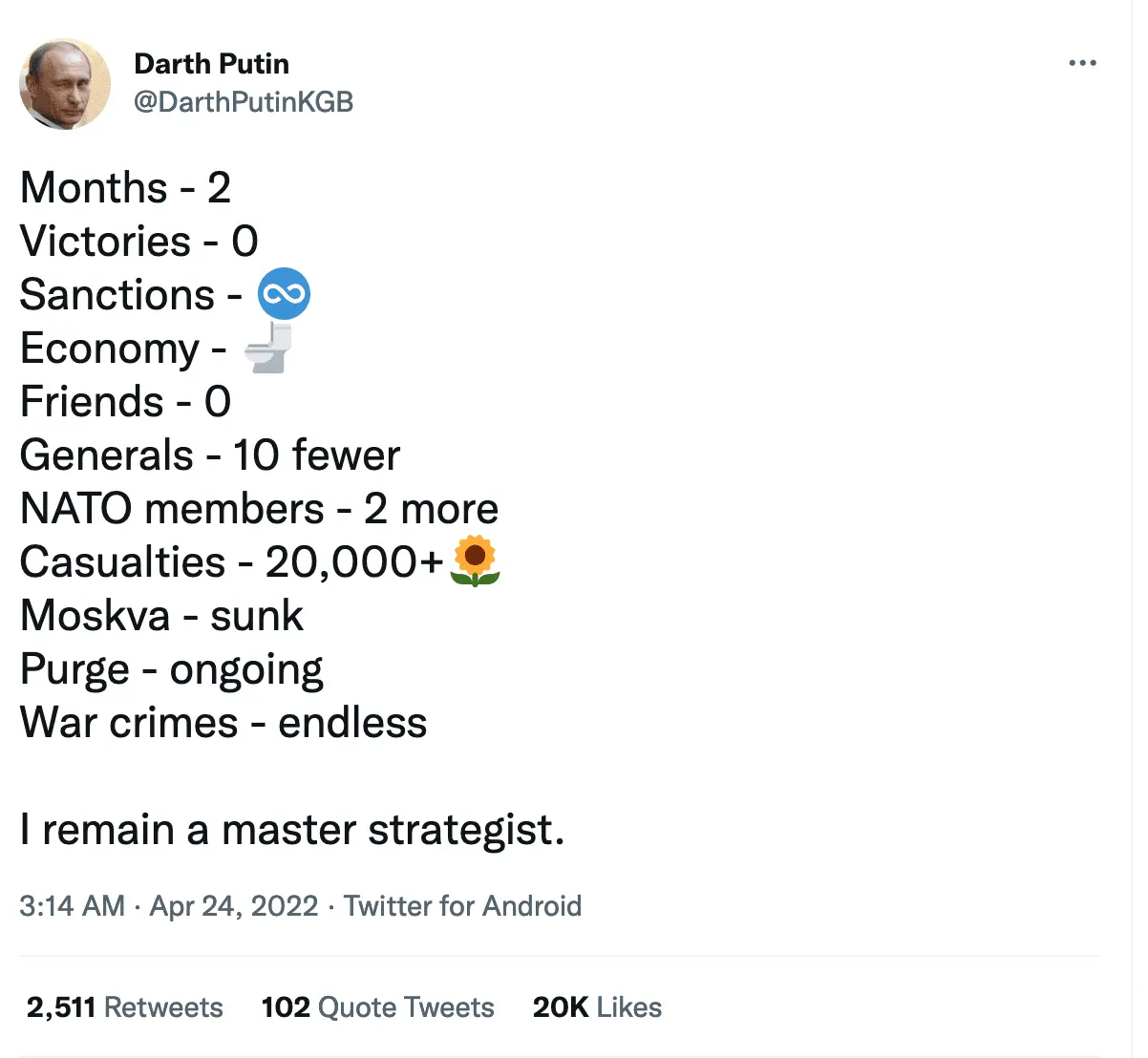Screen dimensions: 1148x1058
Task: Click the "I remain a master strategist." line
Action: [292, 830]
